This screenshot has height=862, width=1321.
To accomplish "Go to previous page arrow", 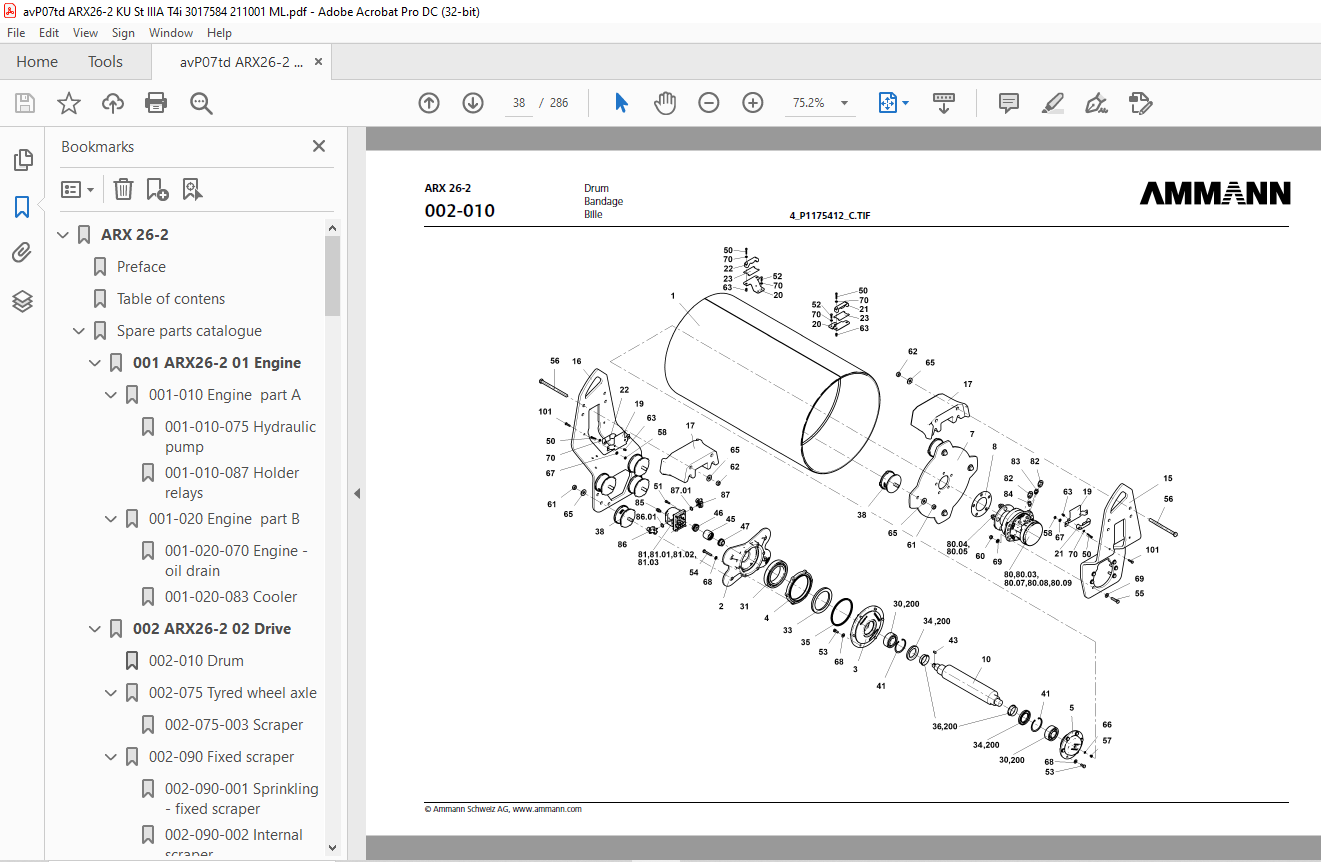I will coord(429,103).
